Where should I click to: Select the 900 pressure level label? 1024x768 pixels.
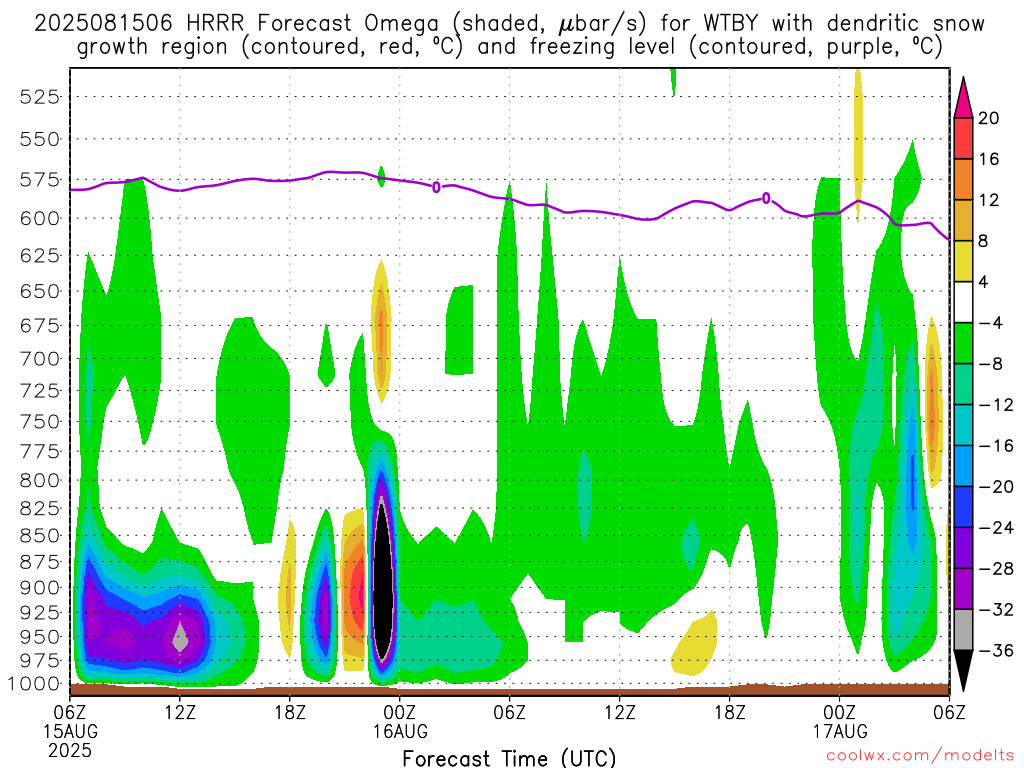[x=40, y=588]
